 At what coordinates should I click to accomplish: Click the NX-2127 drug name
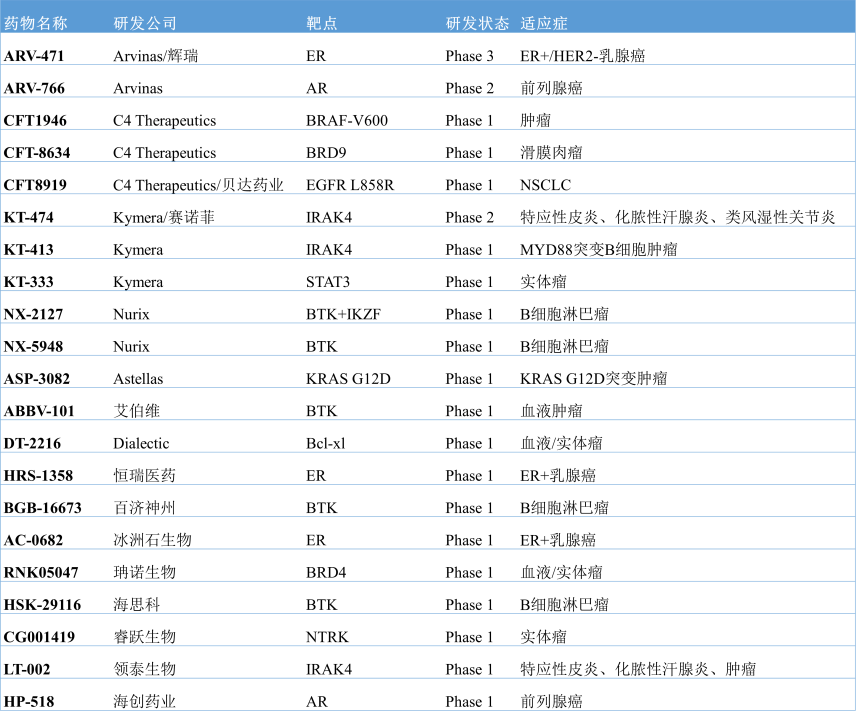coord(33,314)
